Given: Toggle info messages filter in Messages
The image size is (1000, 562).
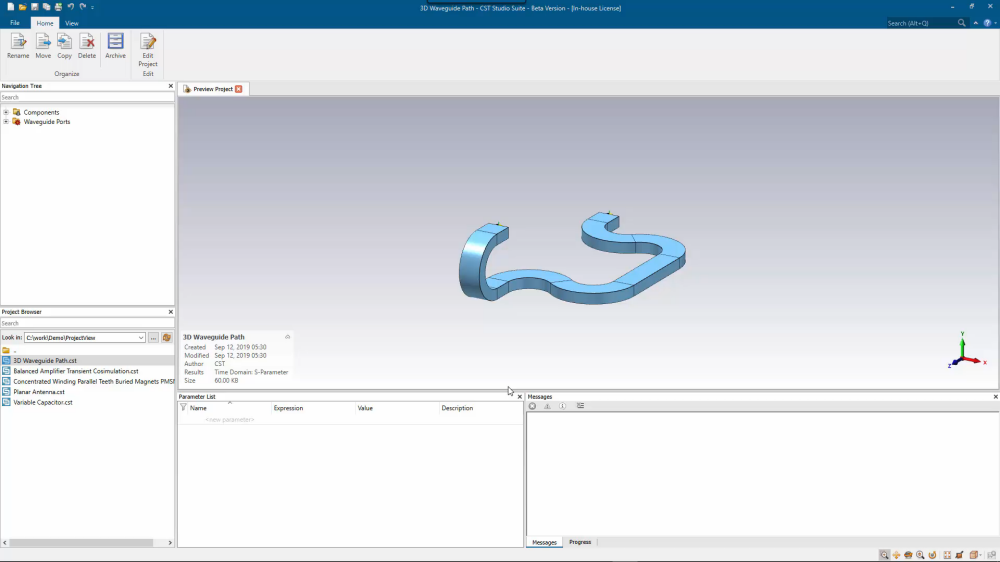Looking at the screenshot, I should point(562,406).
